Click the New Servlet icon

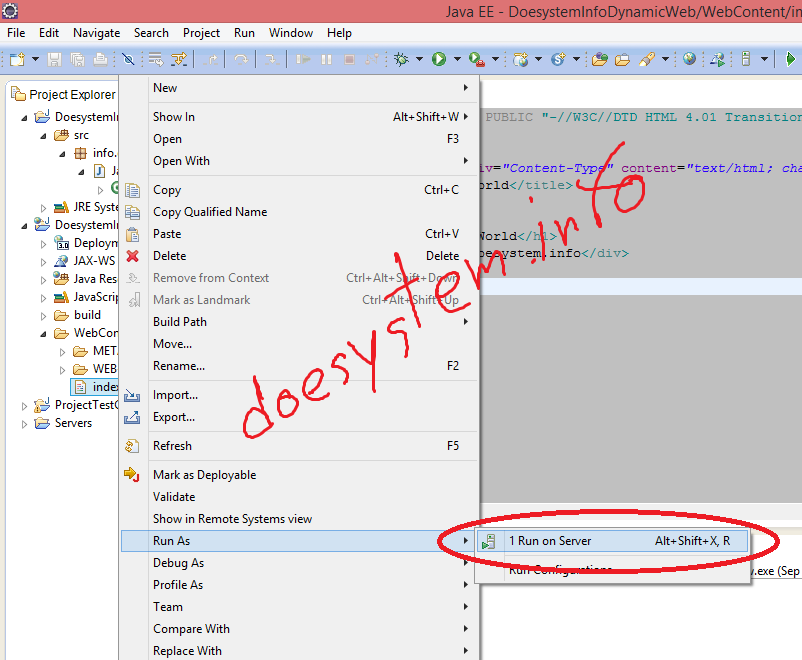[x=559, y=59]
